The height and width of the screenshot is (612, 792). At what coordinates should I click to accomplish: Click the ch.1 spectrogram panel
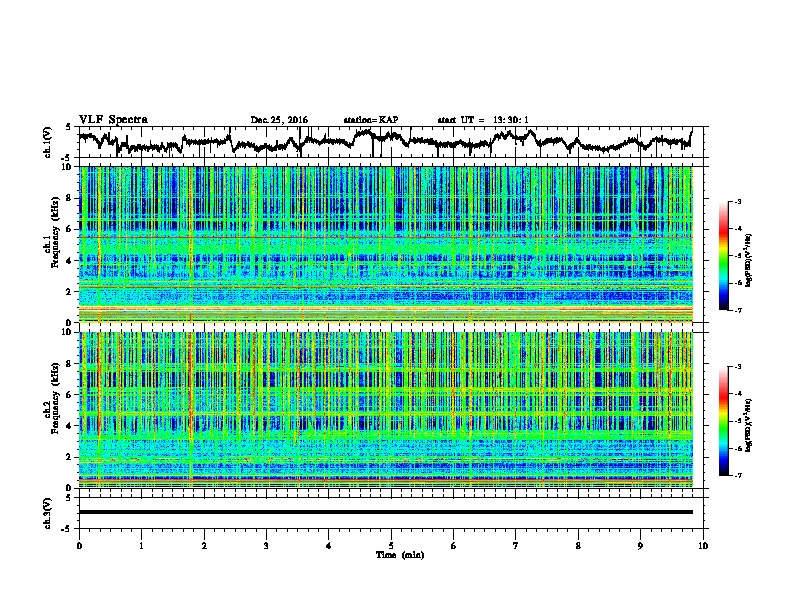tap(385, 244)
